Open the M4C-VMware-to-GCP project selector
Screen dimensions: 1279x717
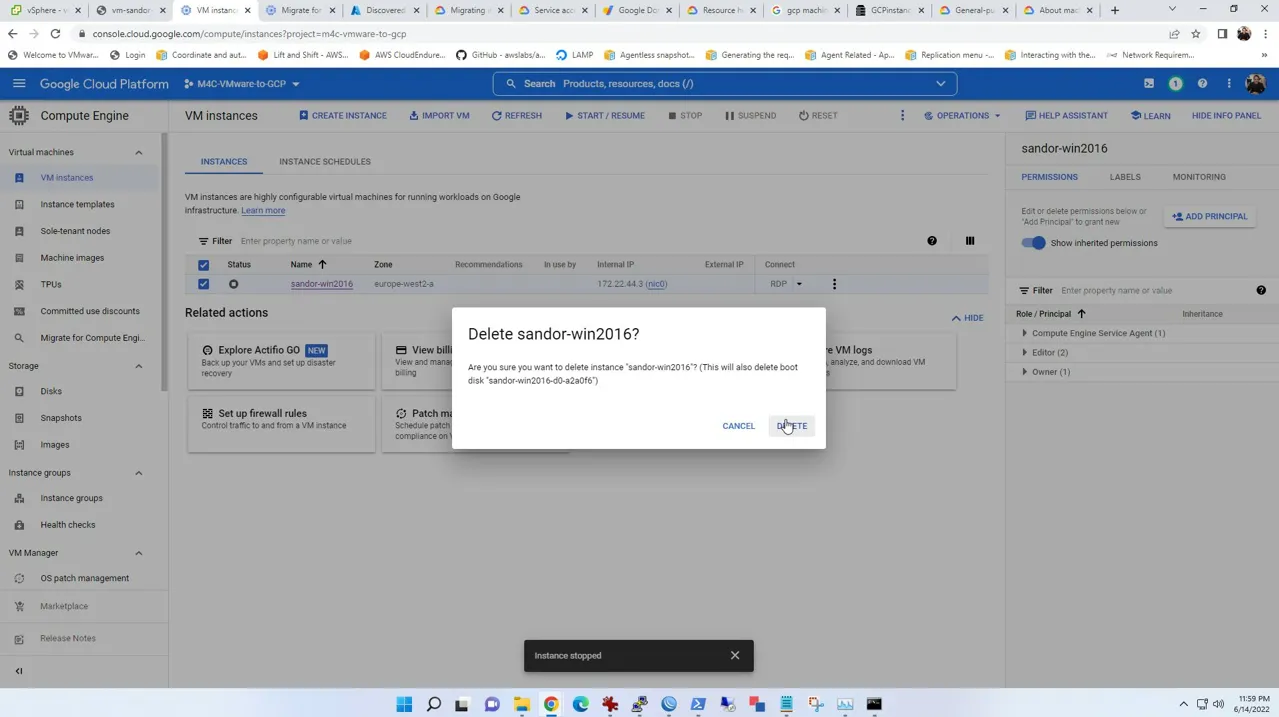click(241, 84)
